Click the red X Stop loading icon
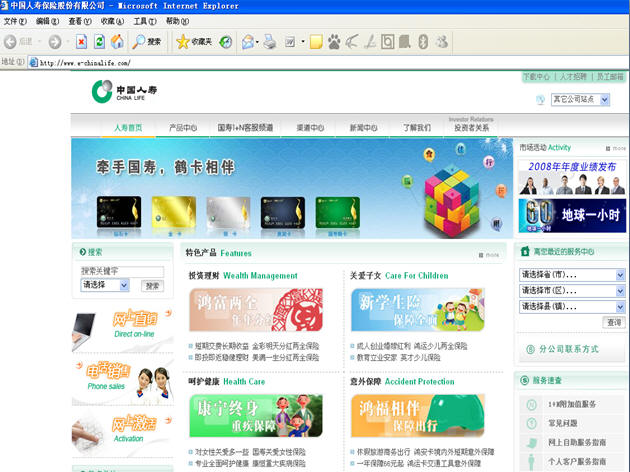Viewport: 630px width, 472px height. click(82, 41)
